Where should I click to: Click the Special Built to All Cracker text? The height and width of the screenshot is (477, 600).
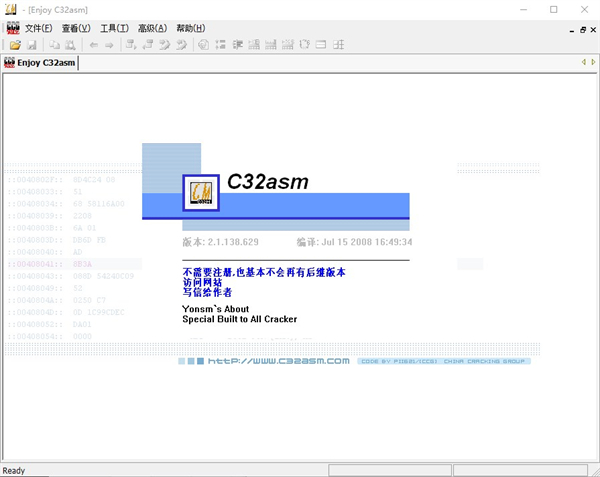coord(240,319)
